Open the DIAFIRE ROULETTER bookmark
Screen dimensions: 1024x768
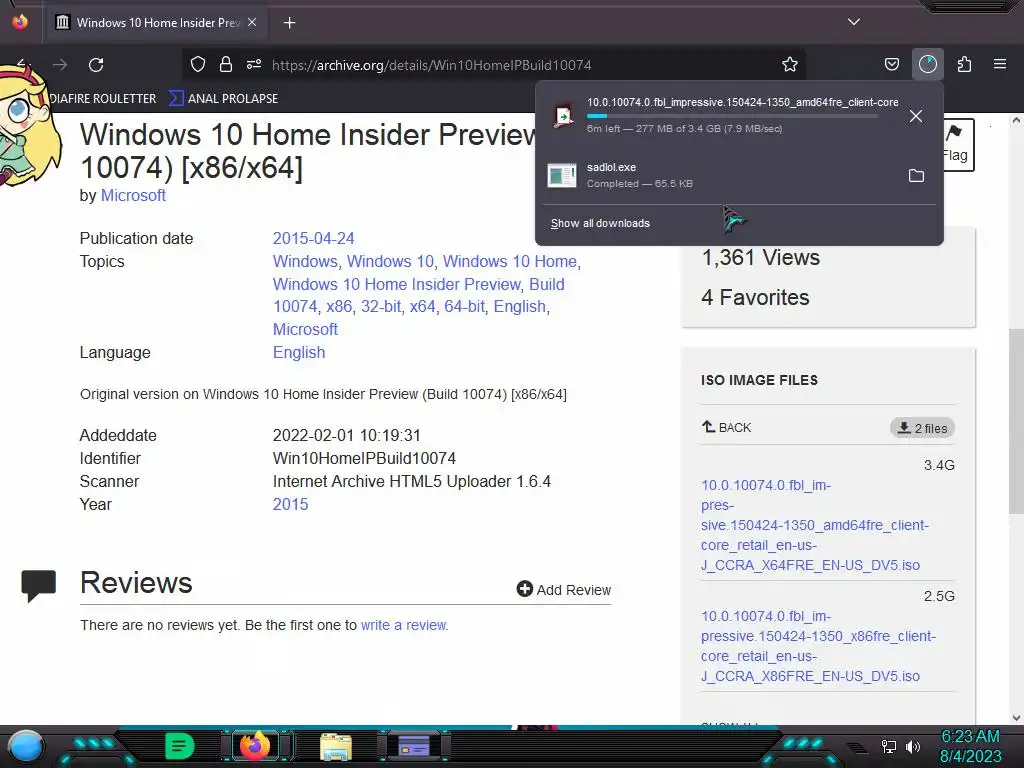(x=103, y=99)
